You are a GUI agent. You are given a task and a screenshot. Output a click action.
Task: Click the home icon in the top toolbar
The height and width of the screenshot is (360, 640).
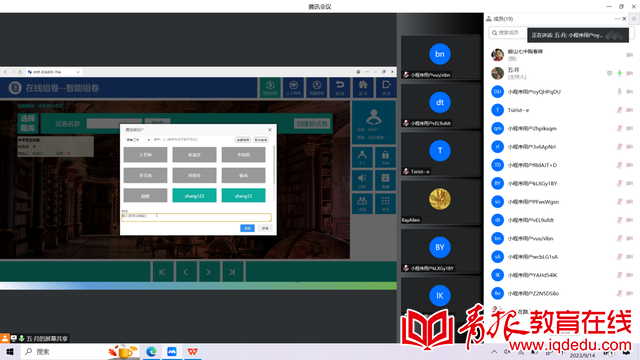(x=363, y=87)
